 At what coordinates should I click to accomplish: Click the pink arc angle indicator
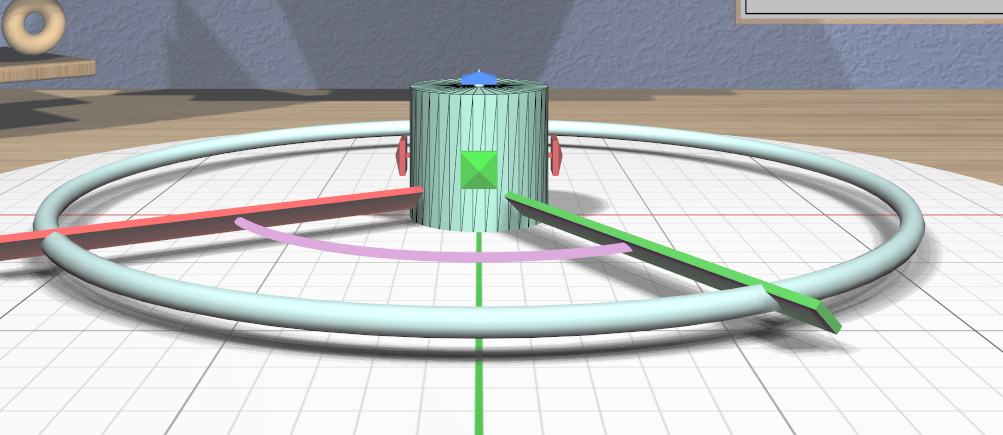(x=430, y=254)
